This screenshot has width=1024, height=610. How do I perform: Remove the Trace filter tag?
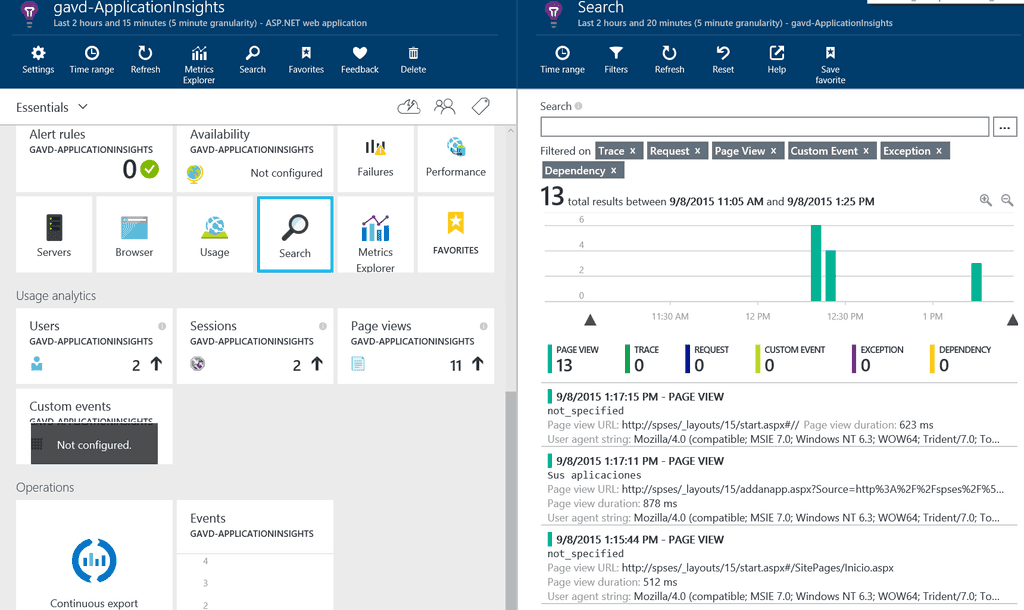point(632,151)
